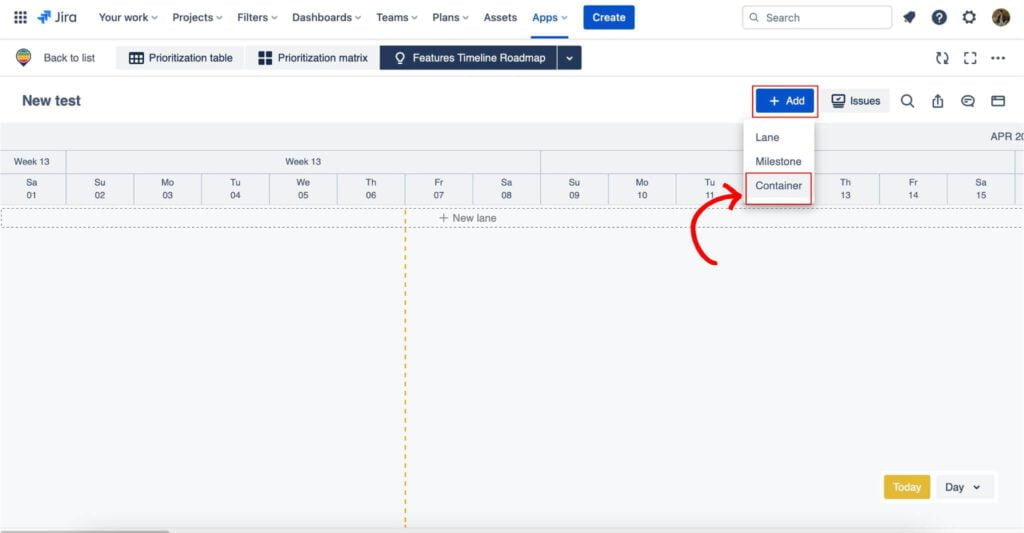
Task: Open the Issues panel button
Action: coord(856,101)
